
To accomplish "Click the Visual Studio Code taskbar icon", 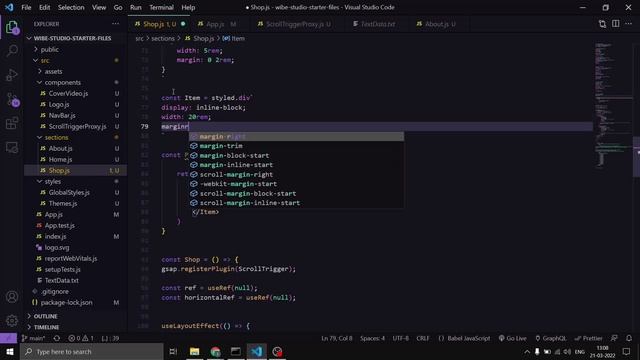I will click(x=257, y=352).
